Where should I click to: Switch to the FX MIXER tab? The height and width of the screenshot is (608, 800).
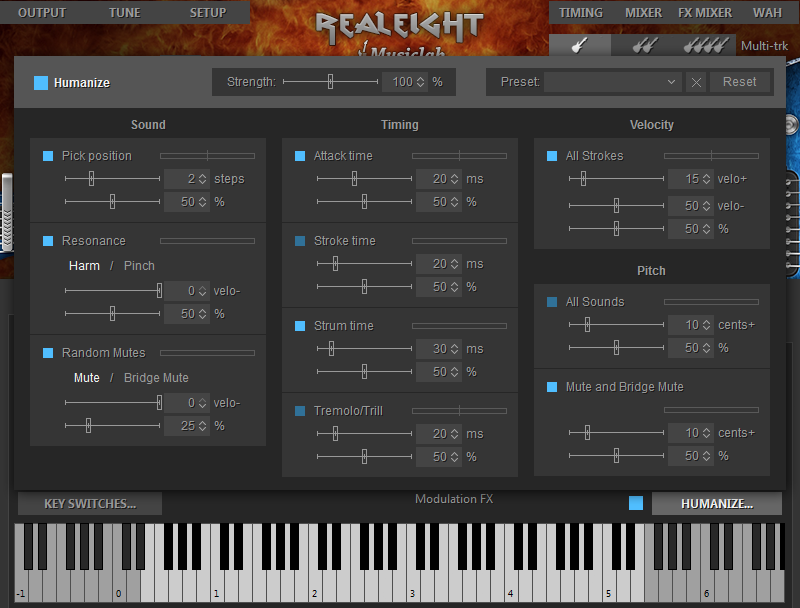(705, 13)
